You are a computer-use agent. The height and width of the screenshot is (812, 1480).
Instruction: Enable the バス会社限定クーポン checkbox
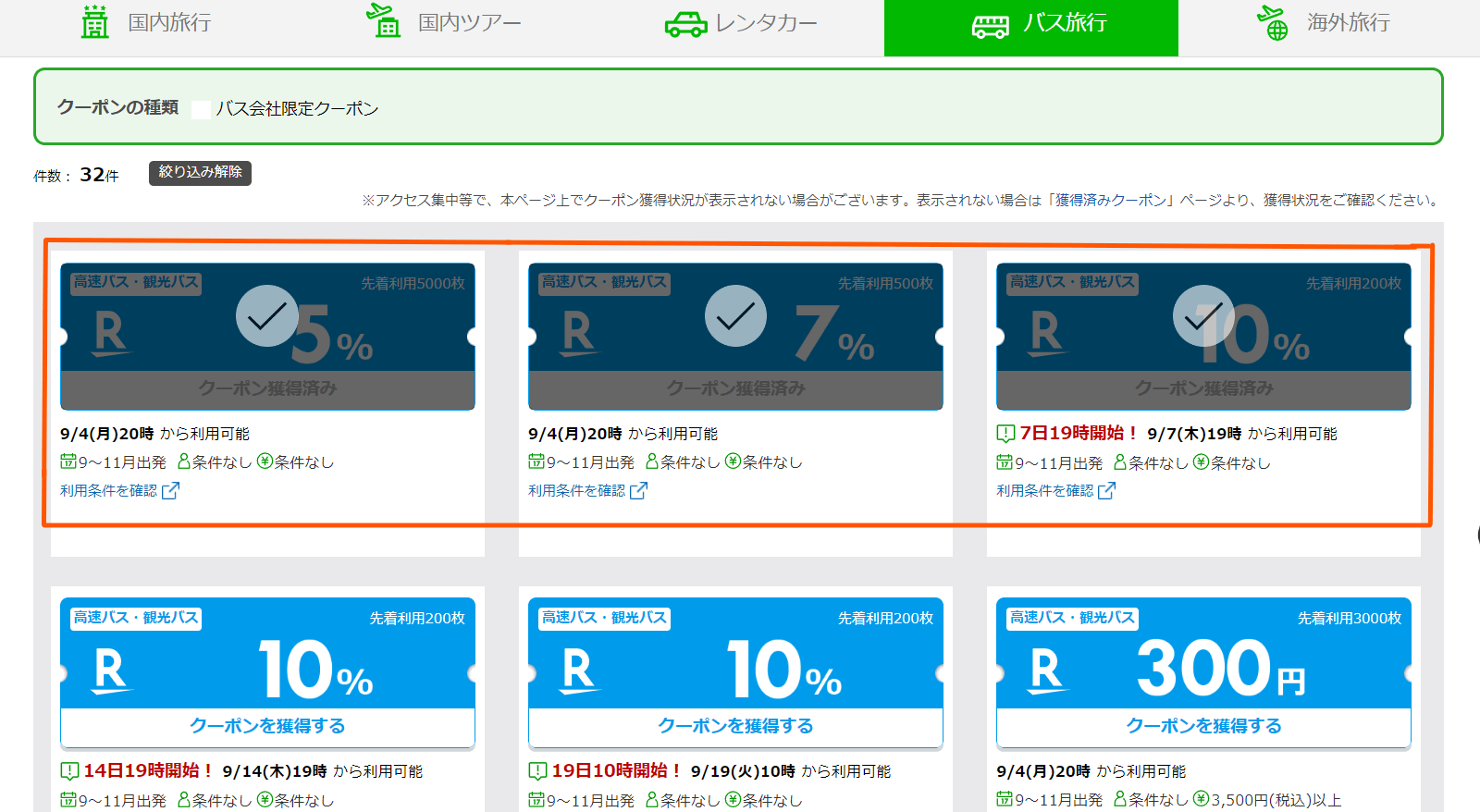[x=201, y=109]
